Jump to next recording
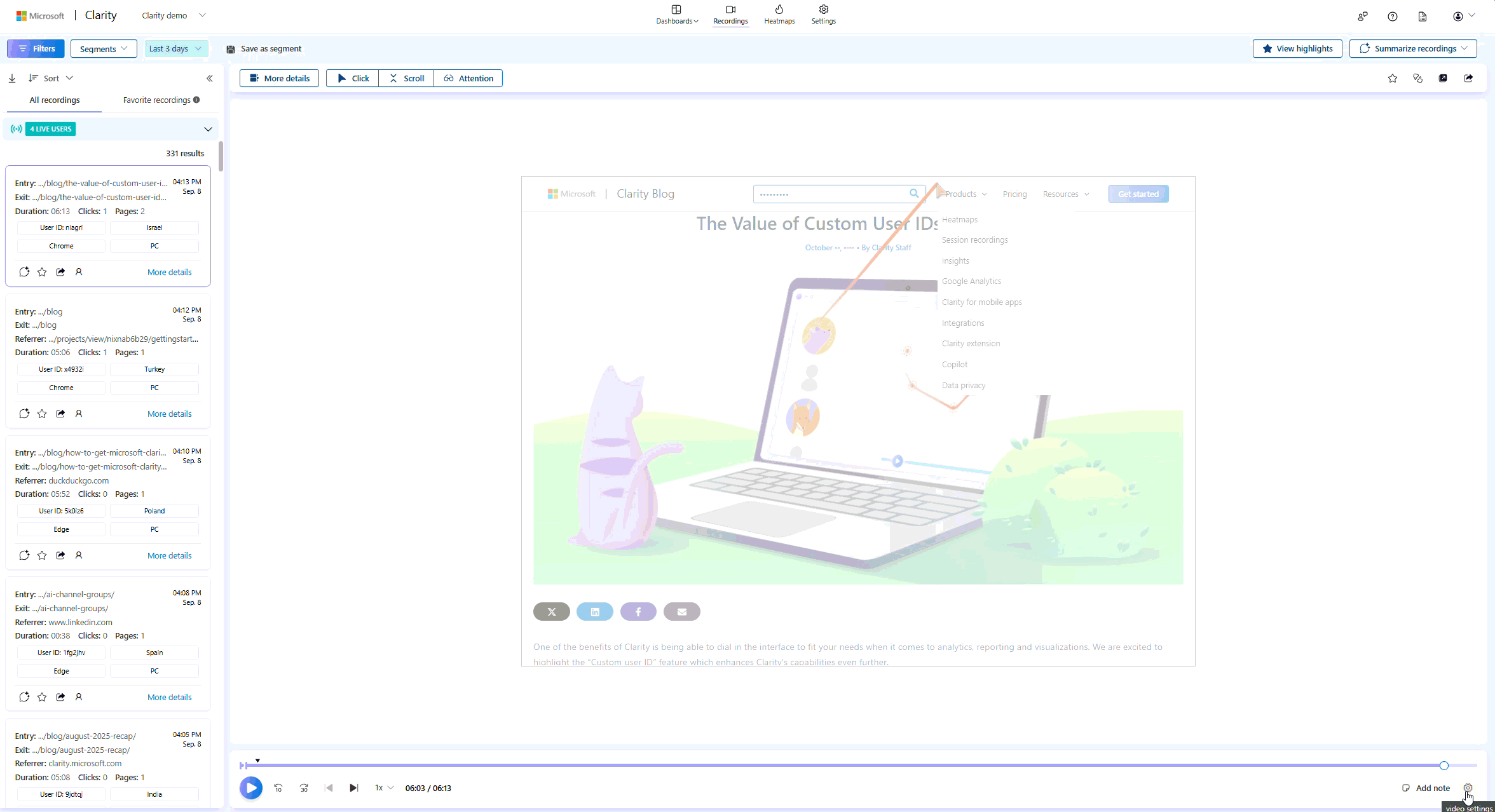Screen dimensions: 1495x812 coord(354,788)
